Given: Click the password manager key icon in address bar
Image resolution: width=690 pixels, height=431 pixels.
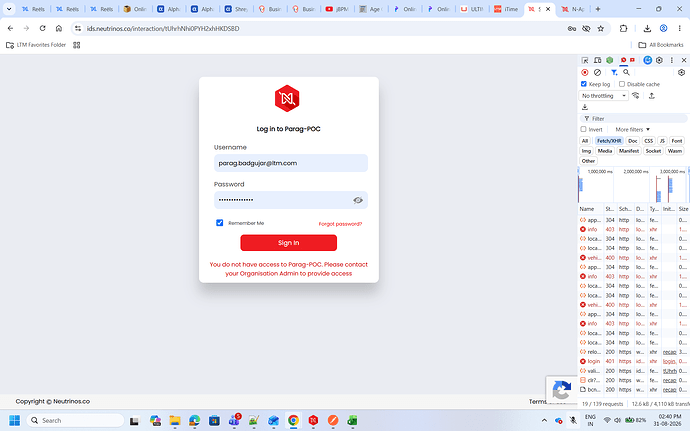Looking at the screenshot, I should (572, 29).
